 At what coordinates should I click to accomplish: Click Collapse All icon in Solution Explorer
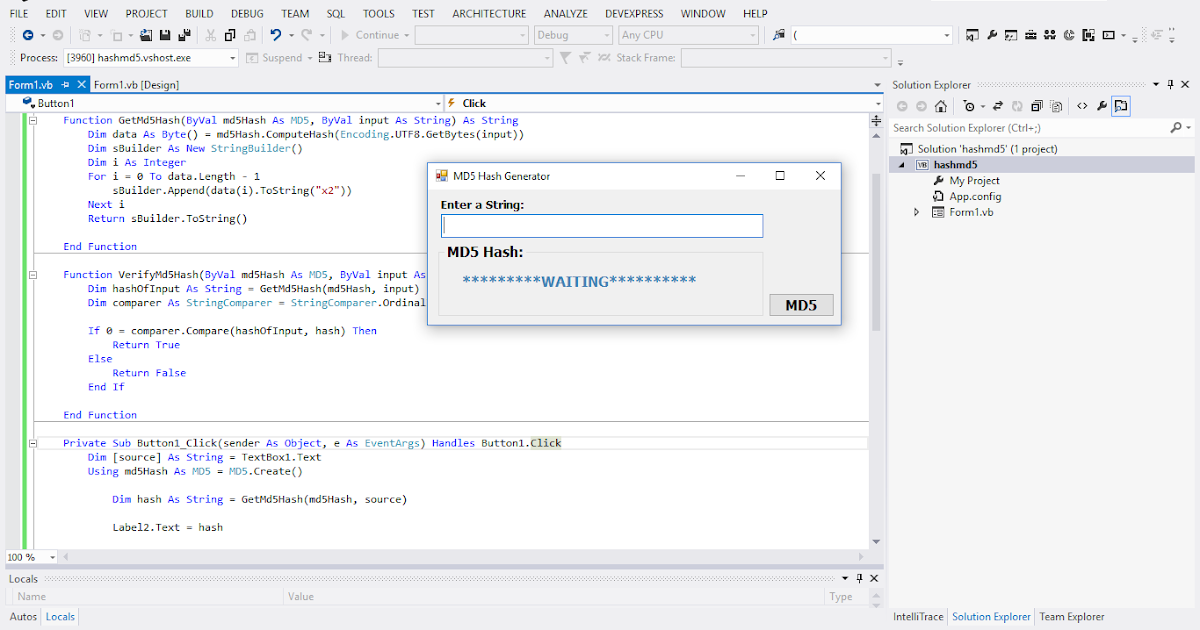tap(1037, 106)
